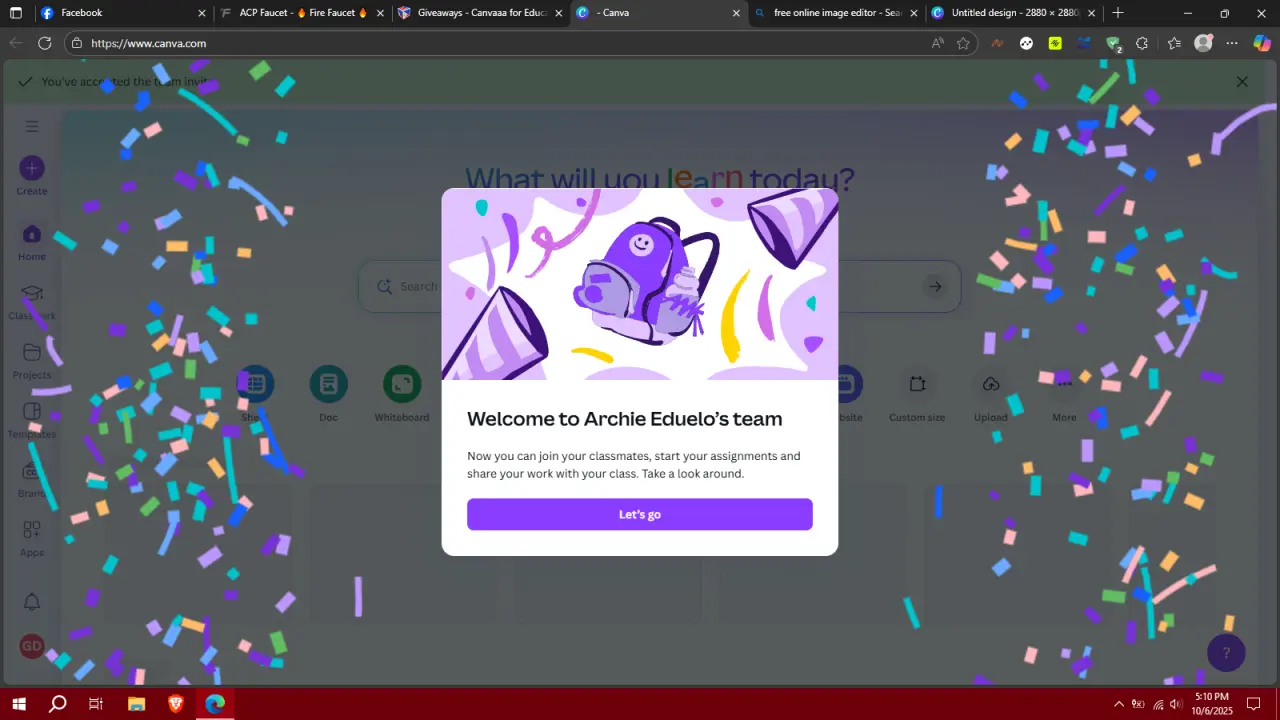Open Projects folder in sidebar
This screenshot has width=1280, height=720.
(32, 361)
